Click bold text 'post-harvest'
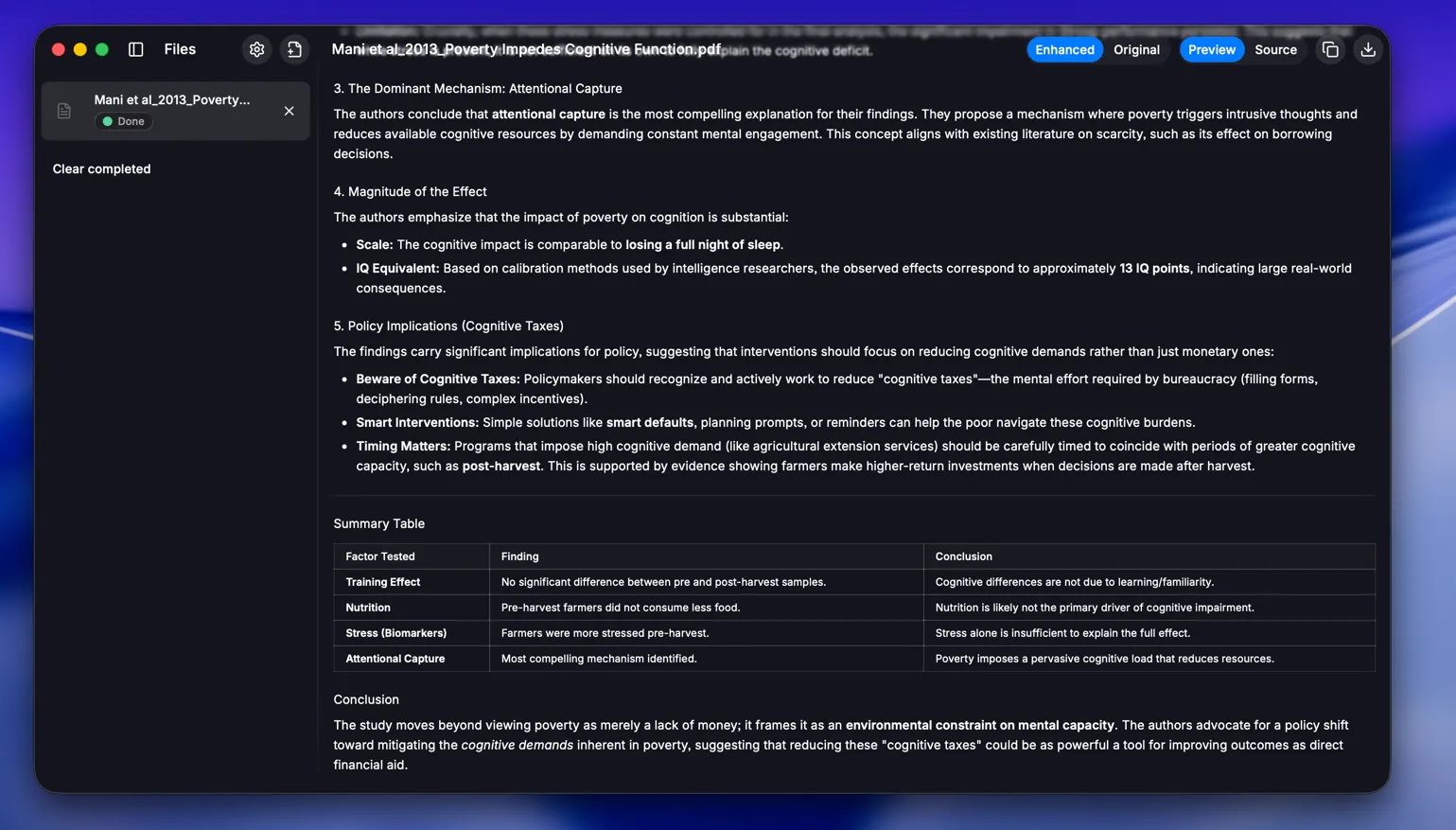 501,466
